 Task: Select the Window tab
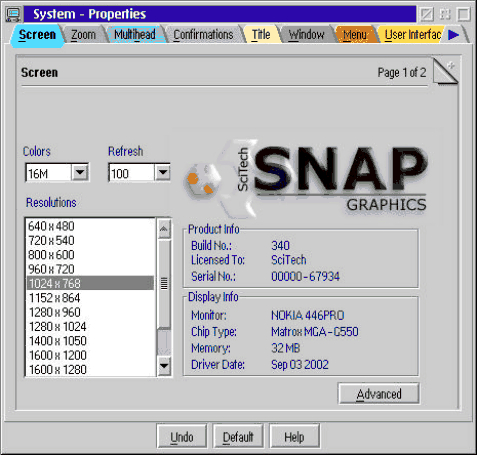(306, 35)
